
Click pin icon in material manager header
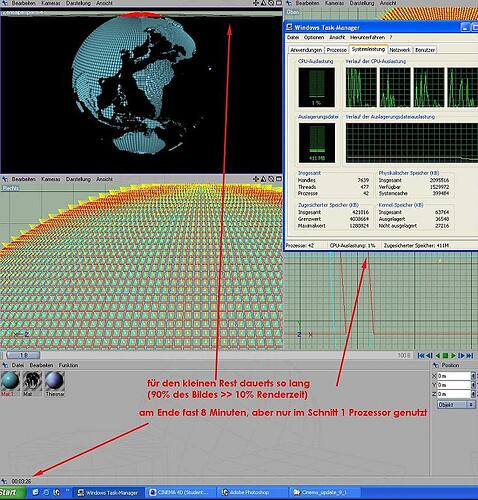5,365
